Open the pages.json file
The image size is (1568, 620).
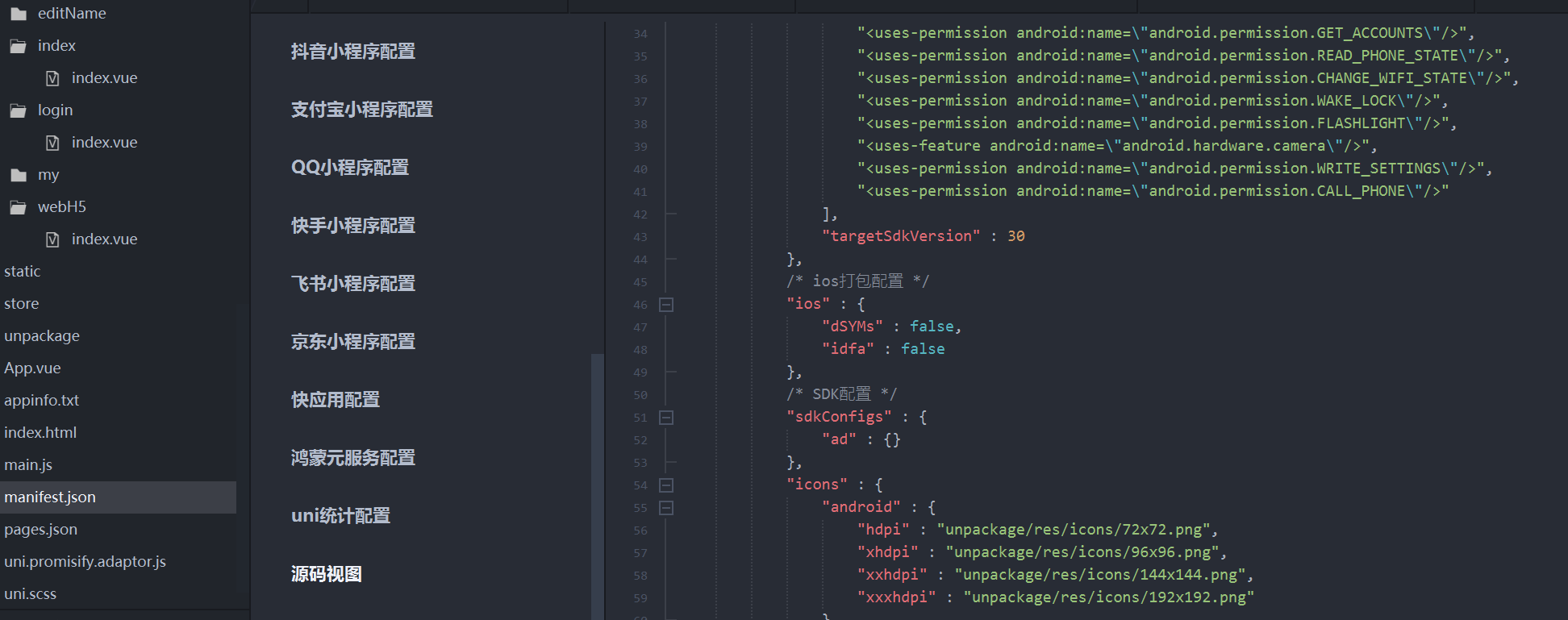[x=40, y=530]
